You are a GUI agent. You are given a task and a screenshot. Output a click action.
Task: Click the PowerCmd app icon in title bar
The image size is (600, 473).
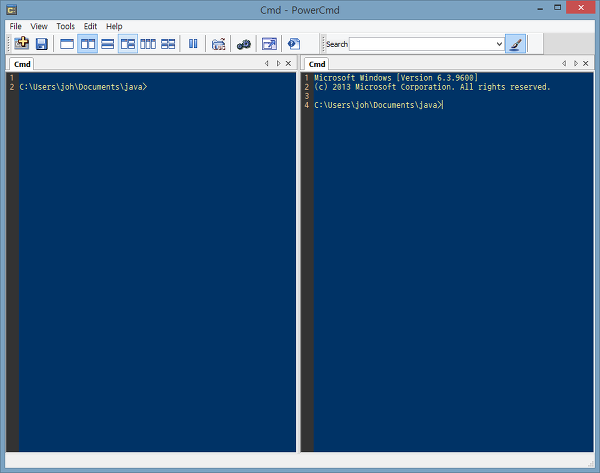pos(11,10)
